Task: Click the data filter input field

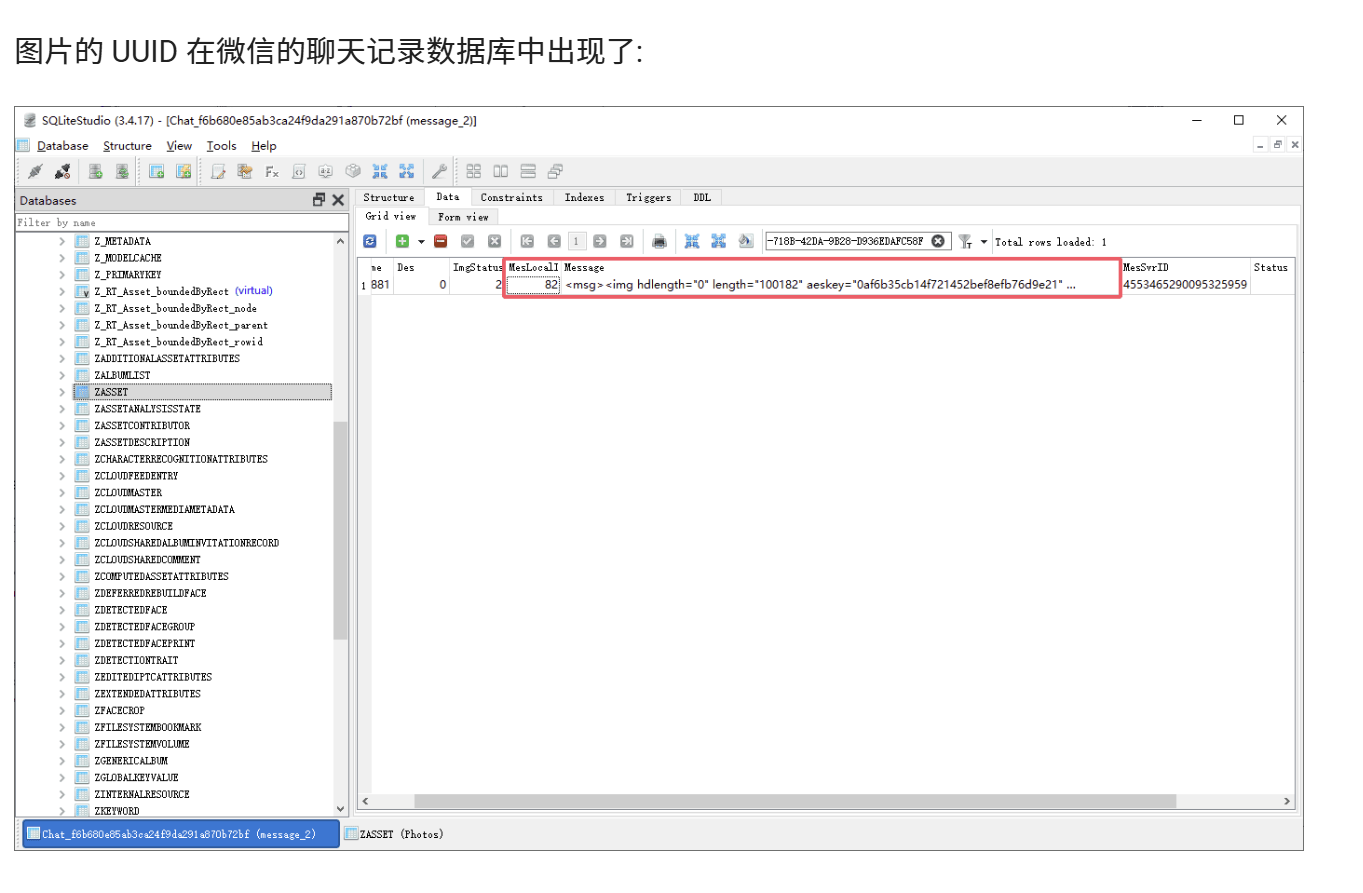Action: pyautogui.click(x=857, y=241)
